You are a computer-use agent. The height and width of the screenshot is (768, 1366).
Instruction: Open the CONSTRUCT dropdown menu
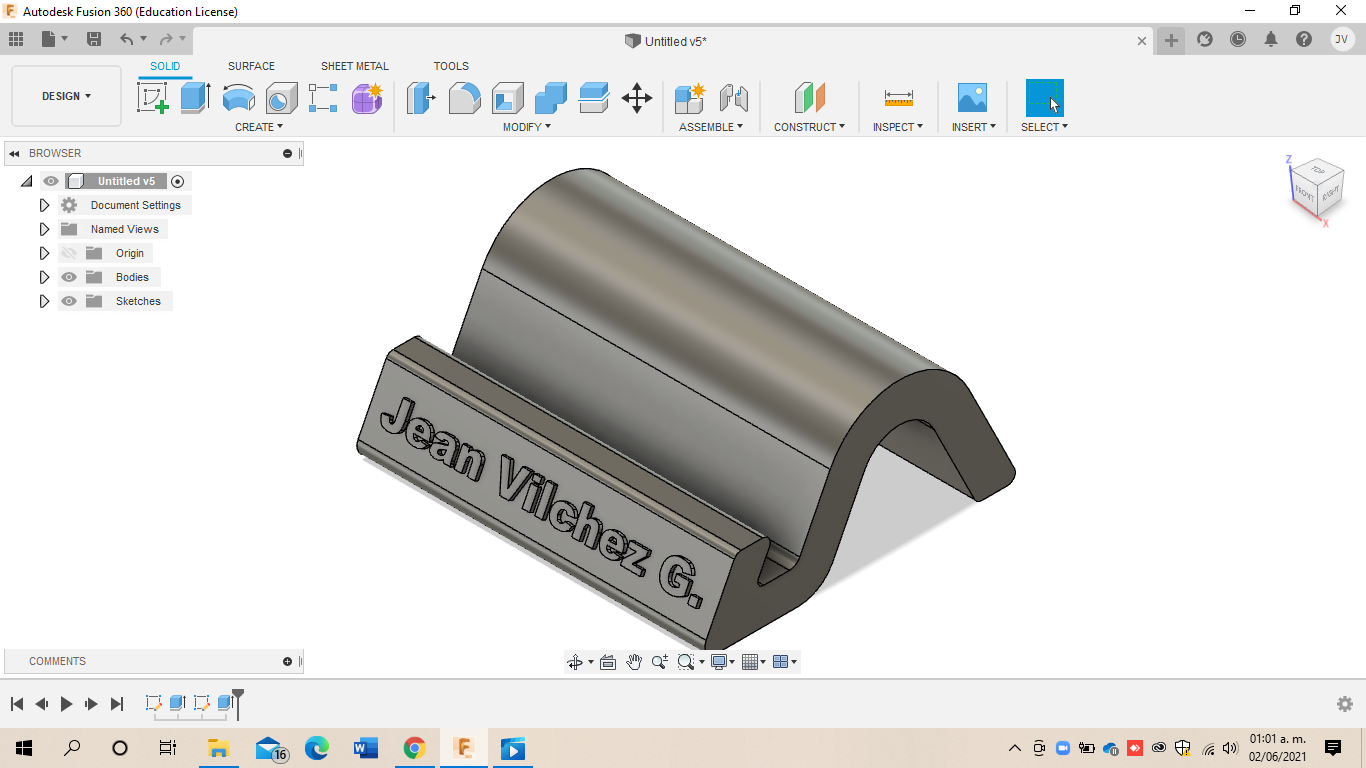pos(809,127)
